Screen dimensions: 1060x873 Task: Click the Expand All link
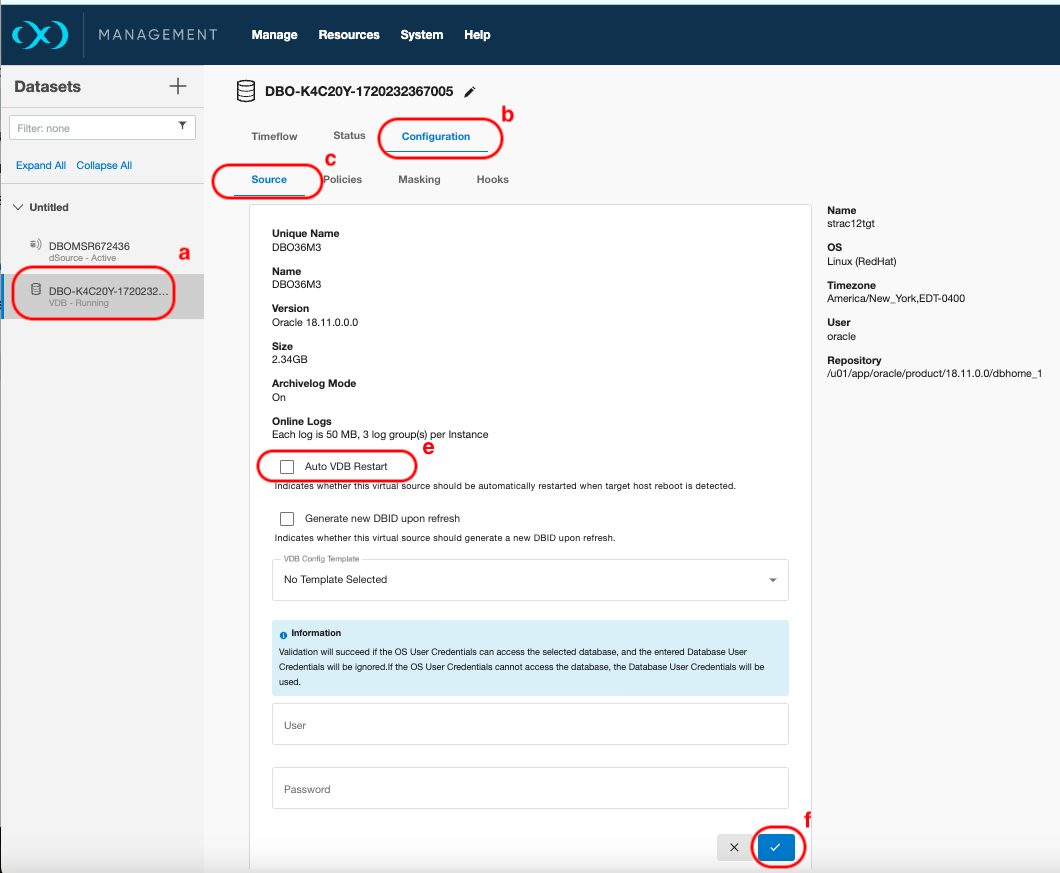[40, 165]
